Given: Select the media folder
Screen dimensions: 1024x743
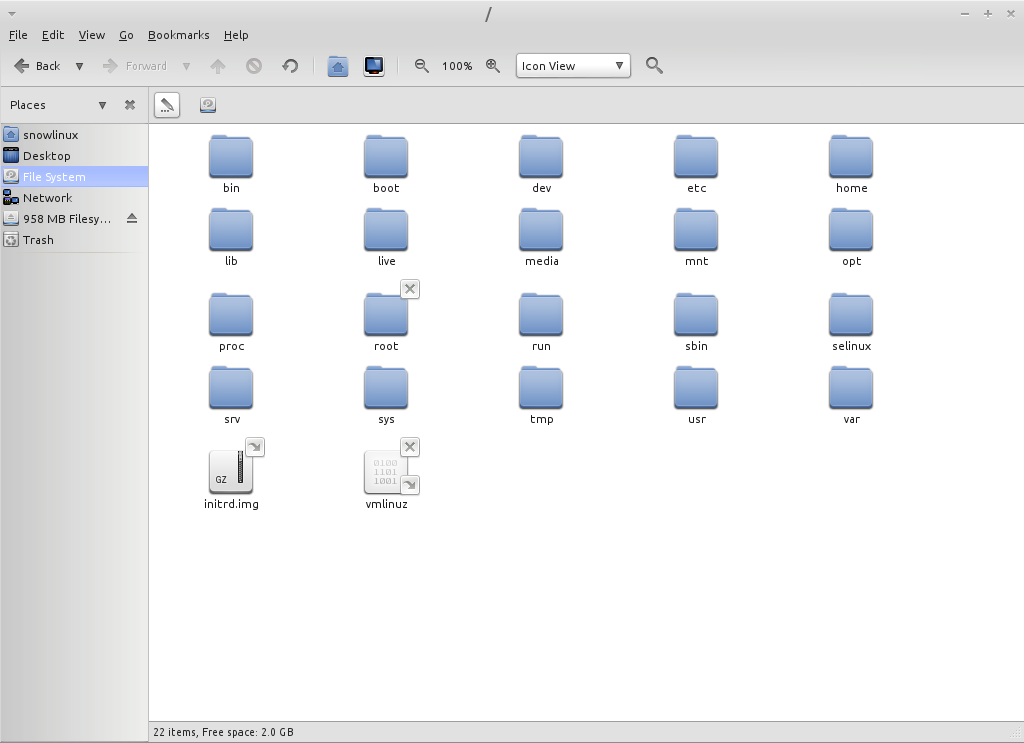Looking at the screenshot, I should 541,238.
